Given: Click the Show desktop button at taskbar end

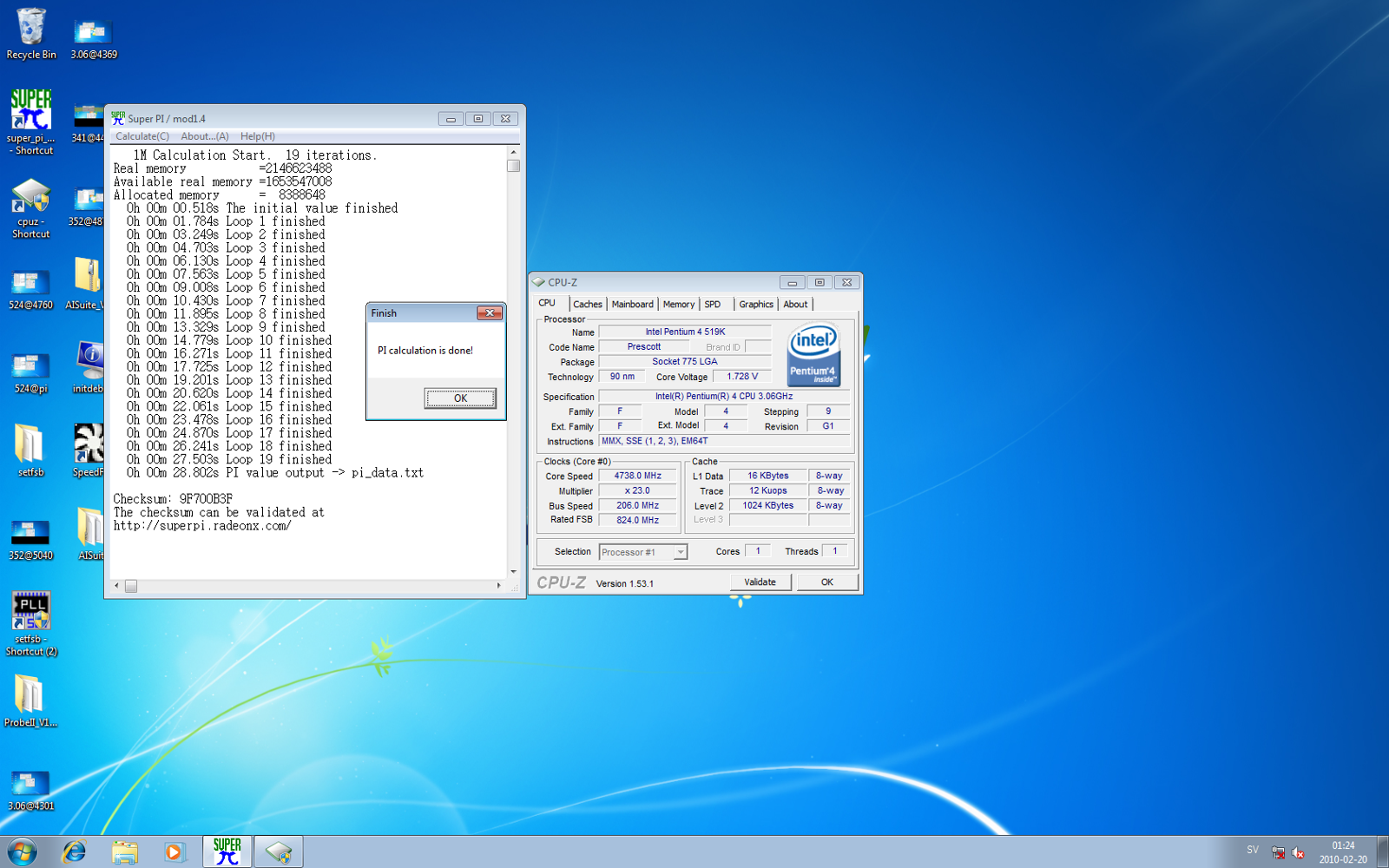Looking at the screenshot, I should (x=1382, y=852).
